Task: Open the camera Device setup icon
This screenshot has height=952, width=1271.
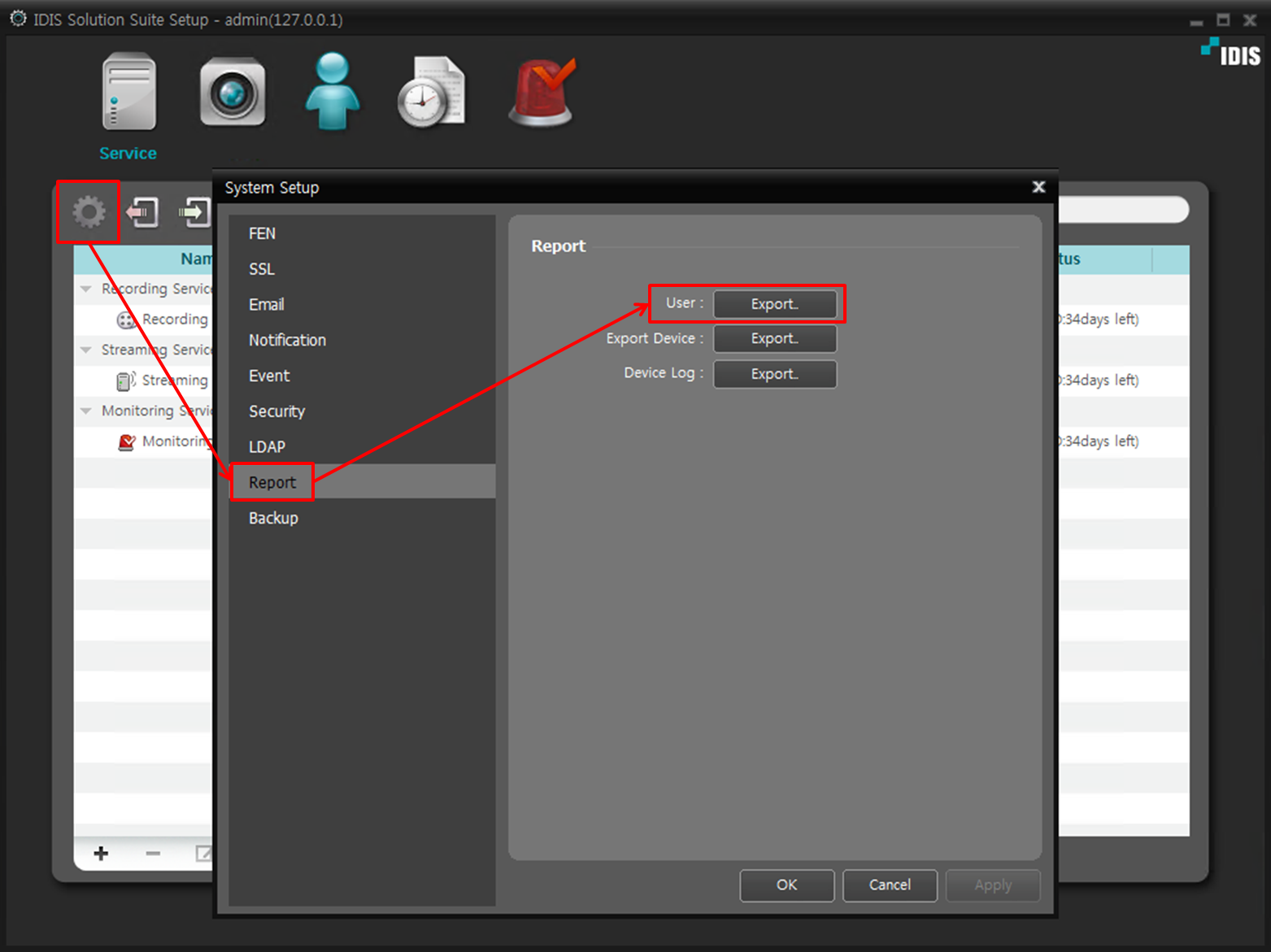Action: (233, 92)
